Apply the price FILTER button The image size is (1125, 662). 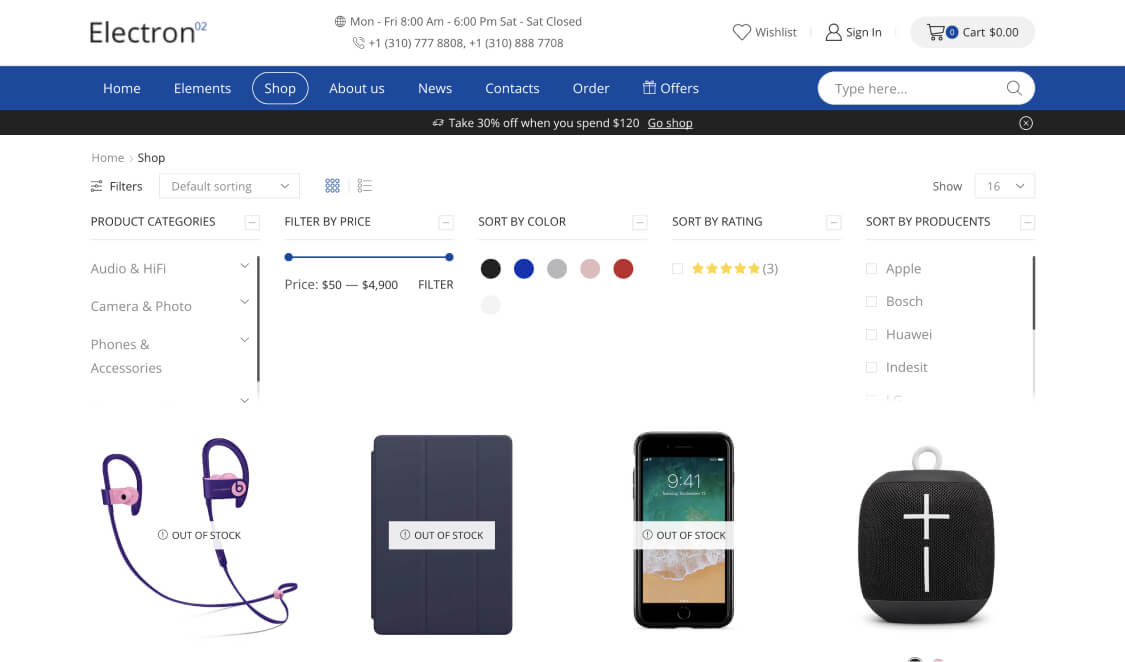[436, 285]
